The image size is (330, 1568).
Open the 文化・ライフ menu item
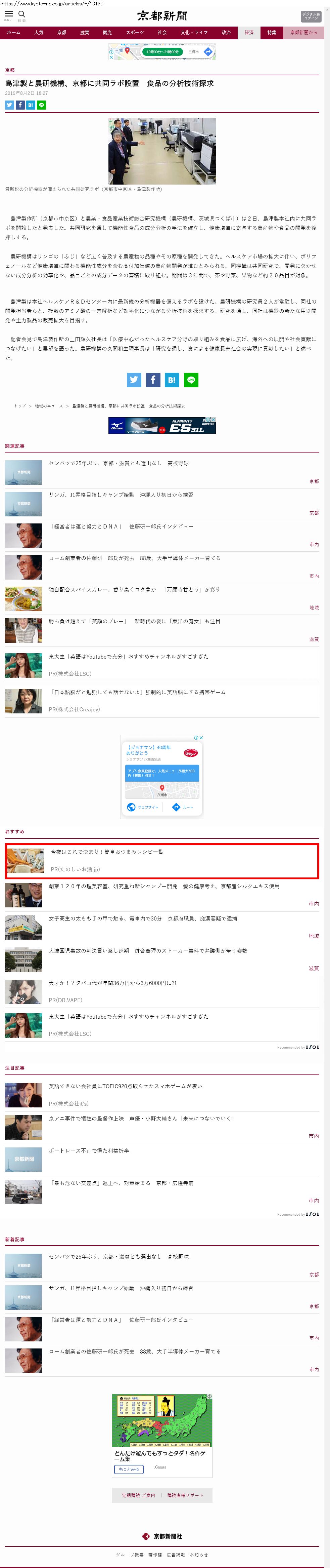pyautogui.click(x=194, y=33)
